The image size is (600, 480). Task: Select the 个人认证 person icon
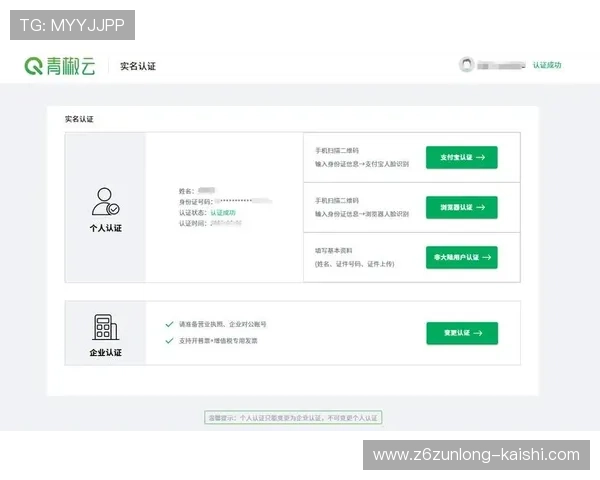pos(106,201)
